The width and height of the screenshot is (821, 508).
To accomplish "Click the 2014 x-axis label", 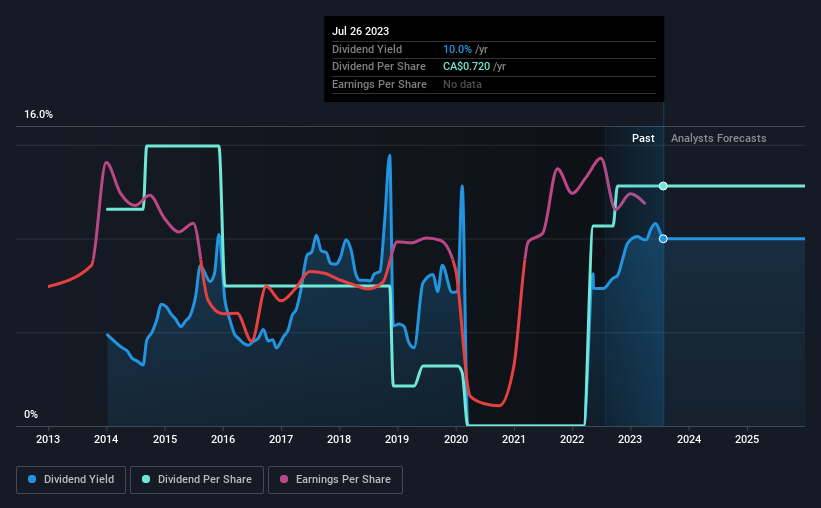I will (x=106, y=439).
